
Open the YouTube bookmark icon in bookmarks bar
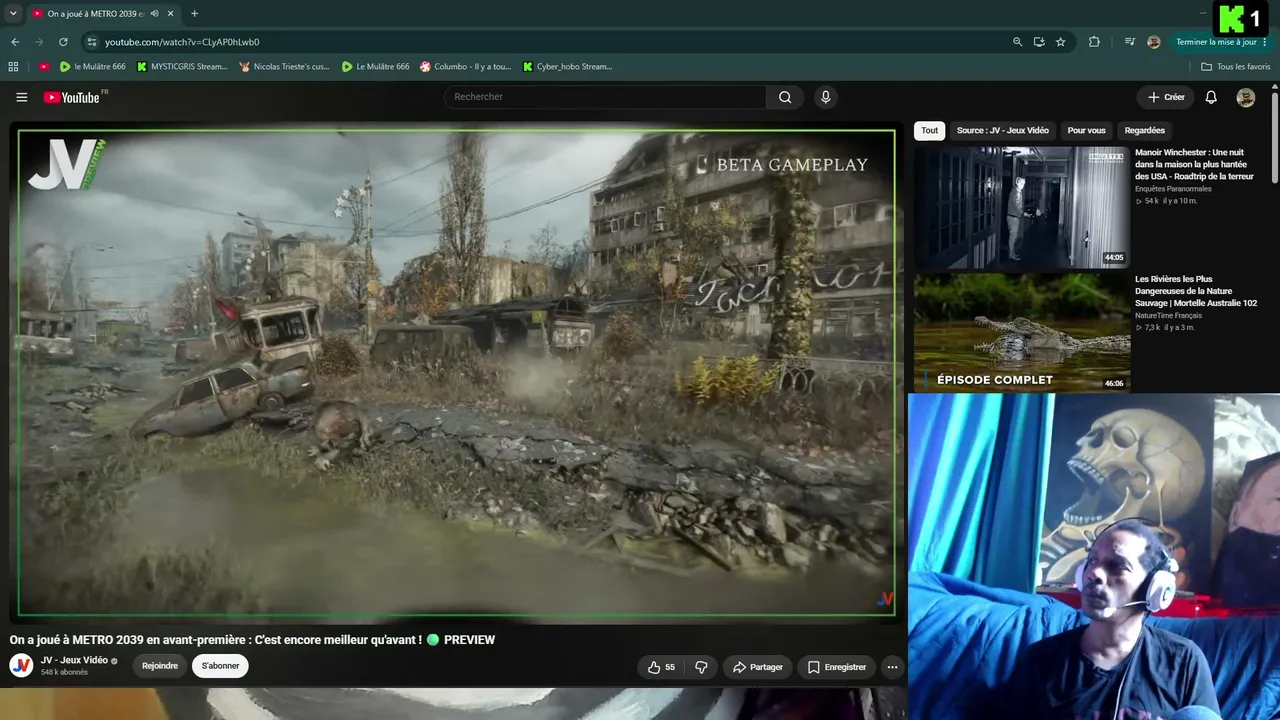coord(44,67)
